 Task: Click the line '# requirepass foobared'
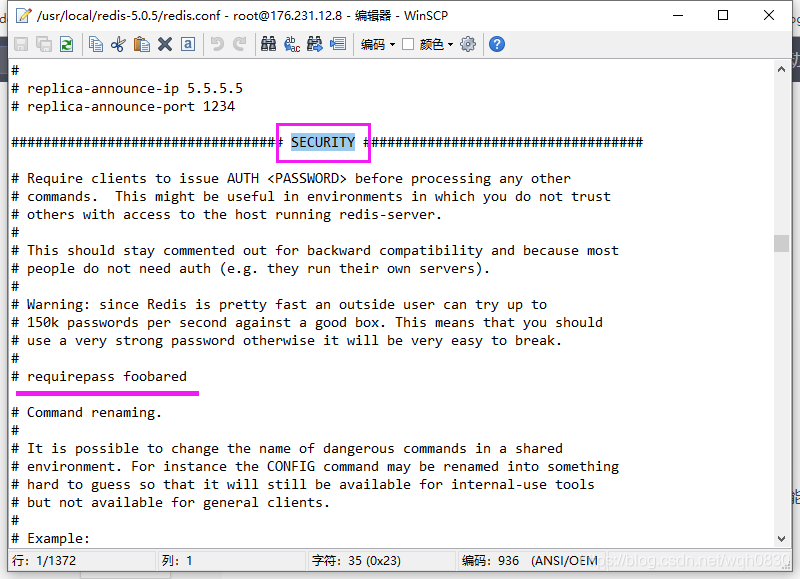coord(99,376)
